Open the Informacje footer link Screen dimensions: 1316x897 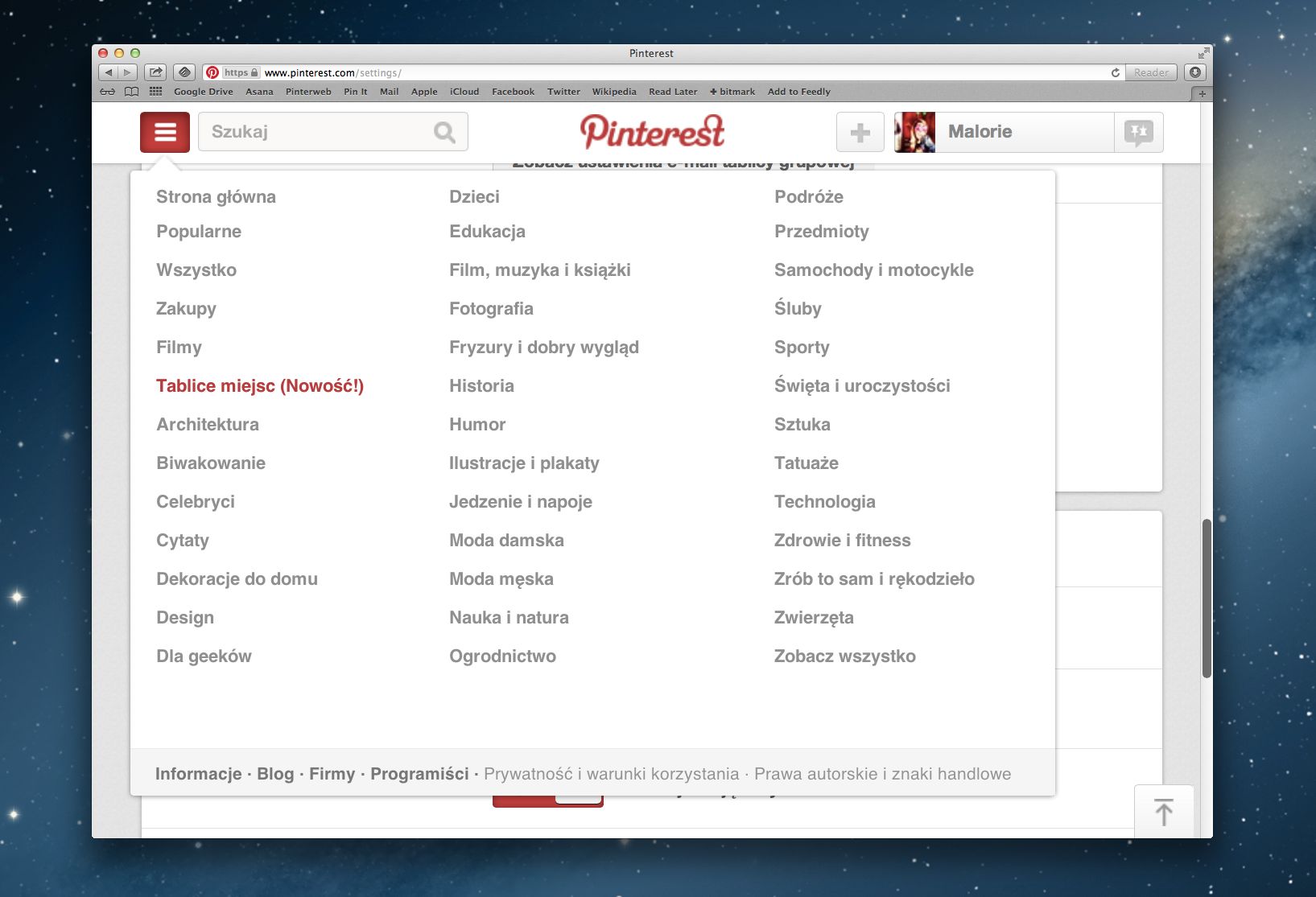click(198, 774)
